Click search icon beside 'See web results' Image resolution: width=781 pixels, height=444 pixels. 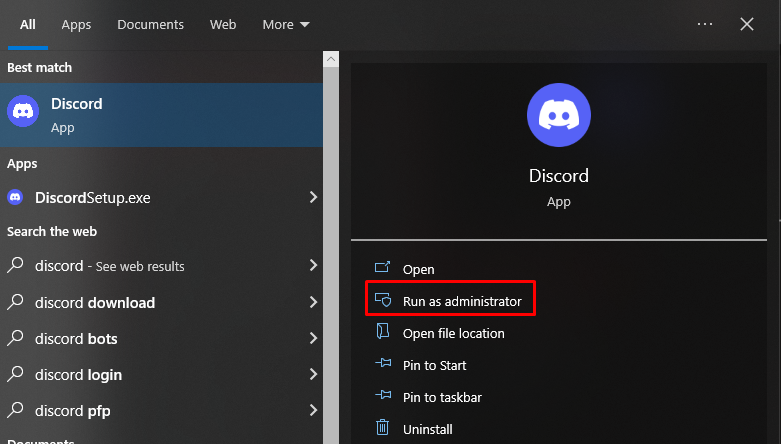[15, 265]
